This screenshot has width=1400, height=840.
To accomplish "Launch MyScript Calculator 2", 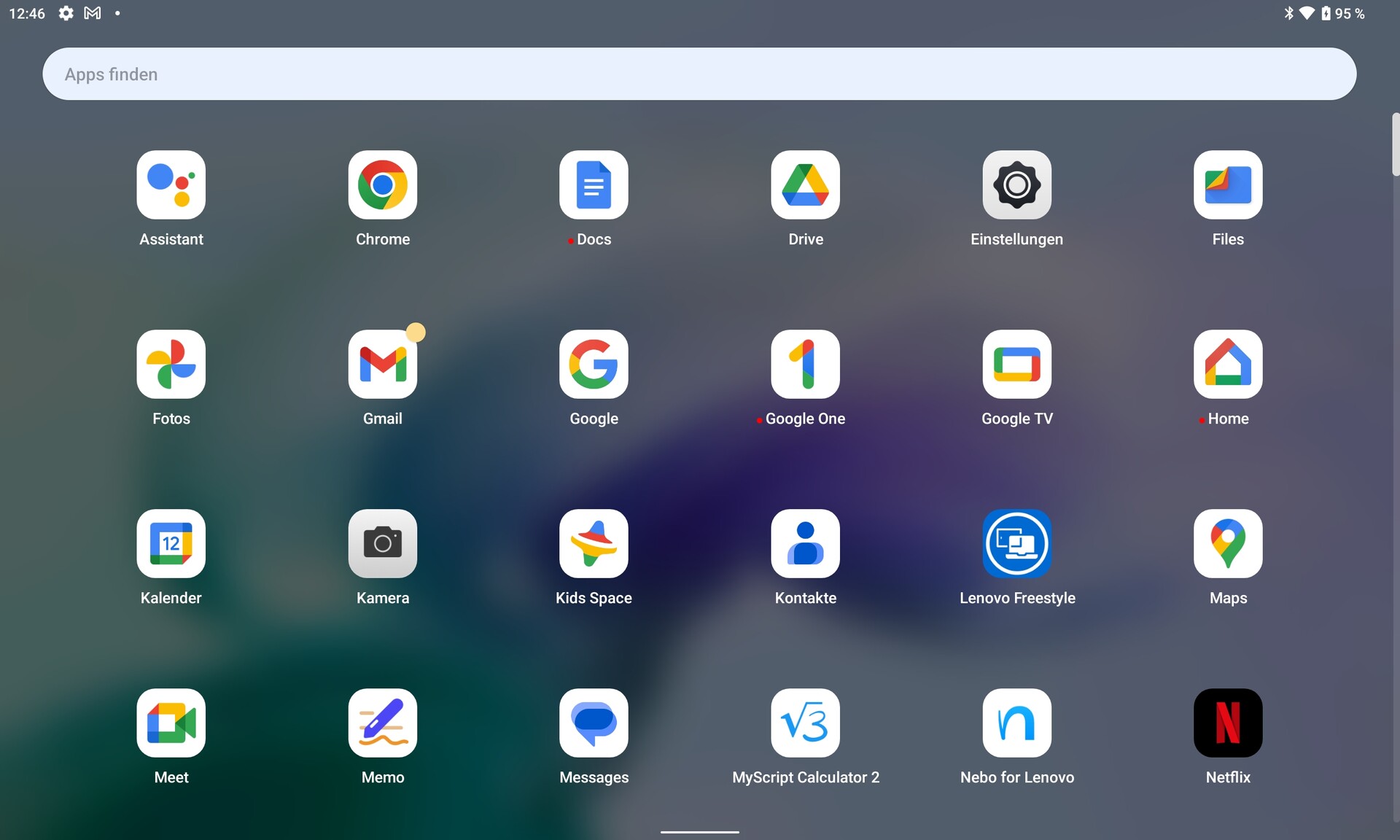I will pos(805,723).
